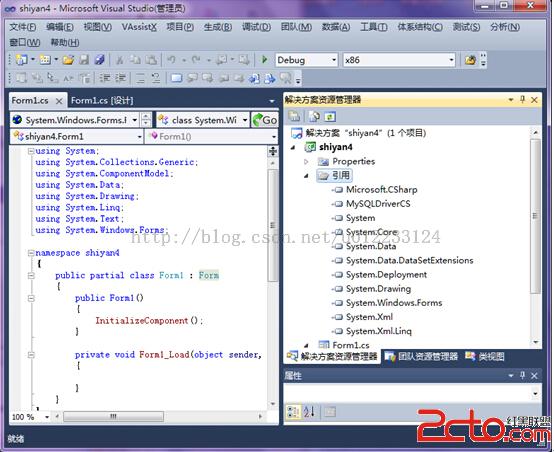Open the 编辑(E) menu
The image size is (554, 452).
coord(60,27)
